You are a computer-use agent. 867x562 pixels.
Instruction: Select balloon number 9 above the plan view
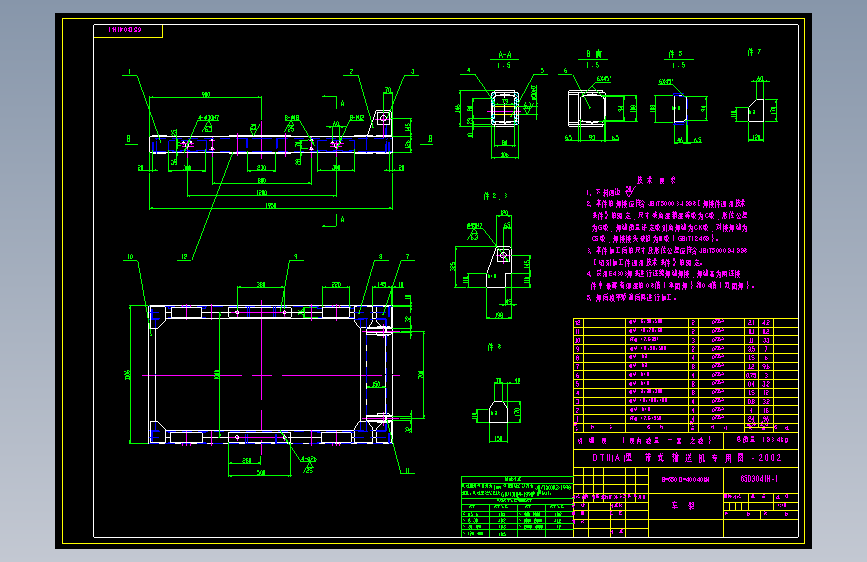click(x=296, y=257)
